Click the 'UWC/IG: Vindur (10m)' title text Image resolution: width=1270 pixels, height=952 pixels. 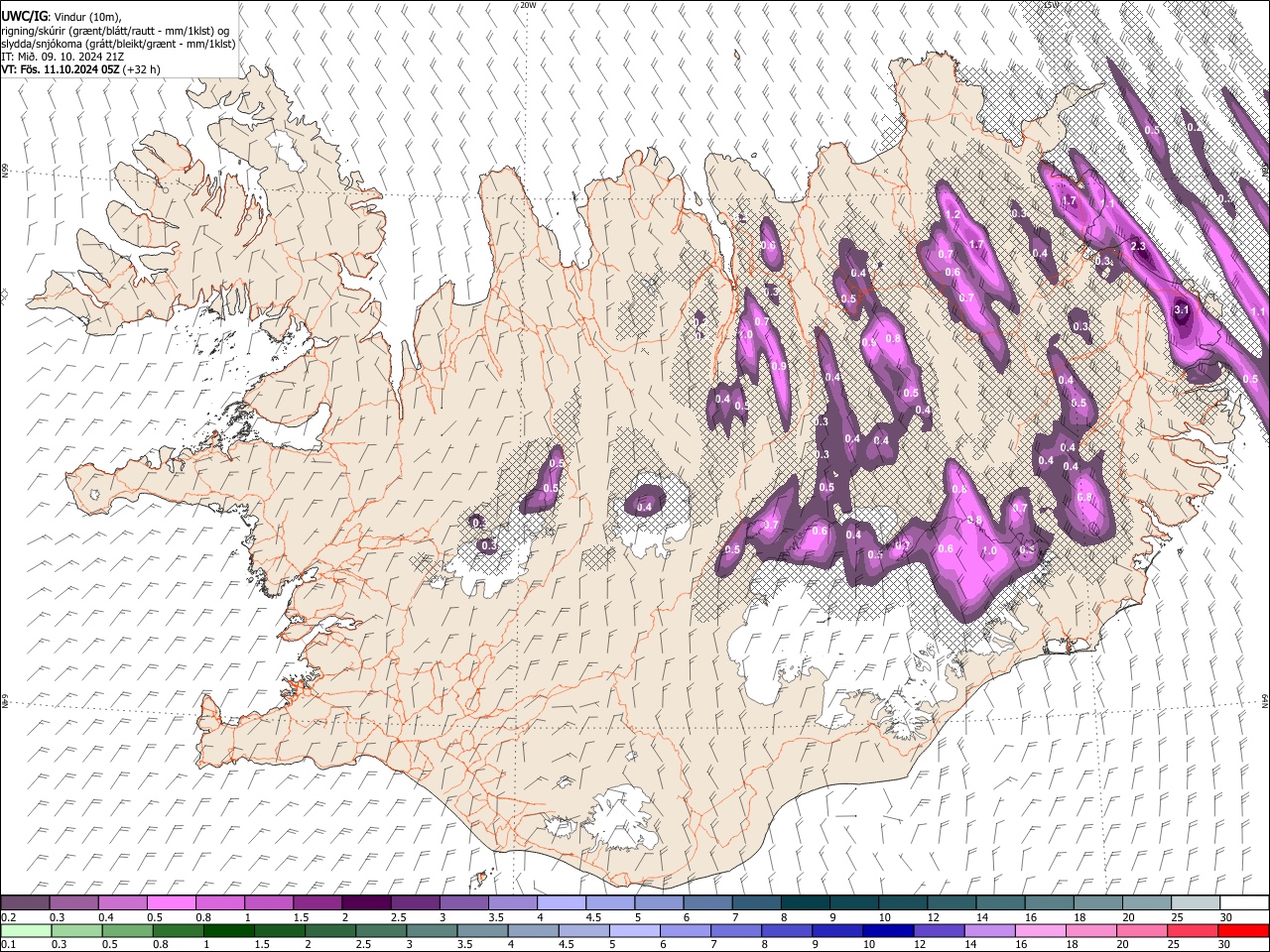(x=62, y=17)
